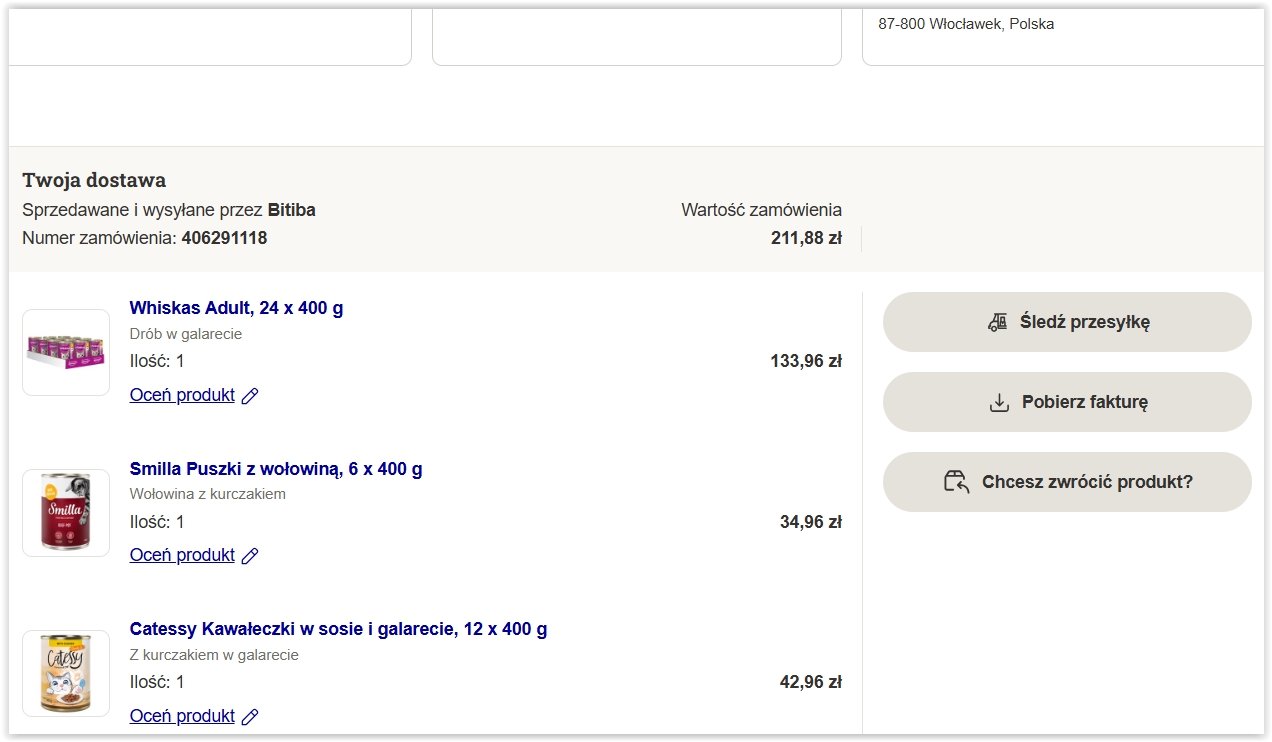Click the address line 87-800 Włocławek, Polska
This screenshot has width=1272, height=742.
pos(966,24)
